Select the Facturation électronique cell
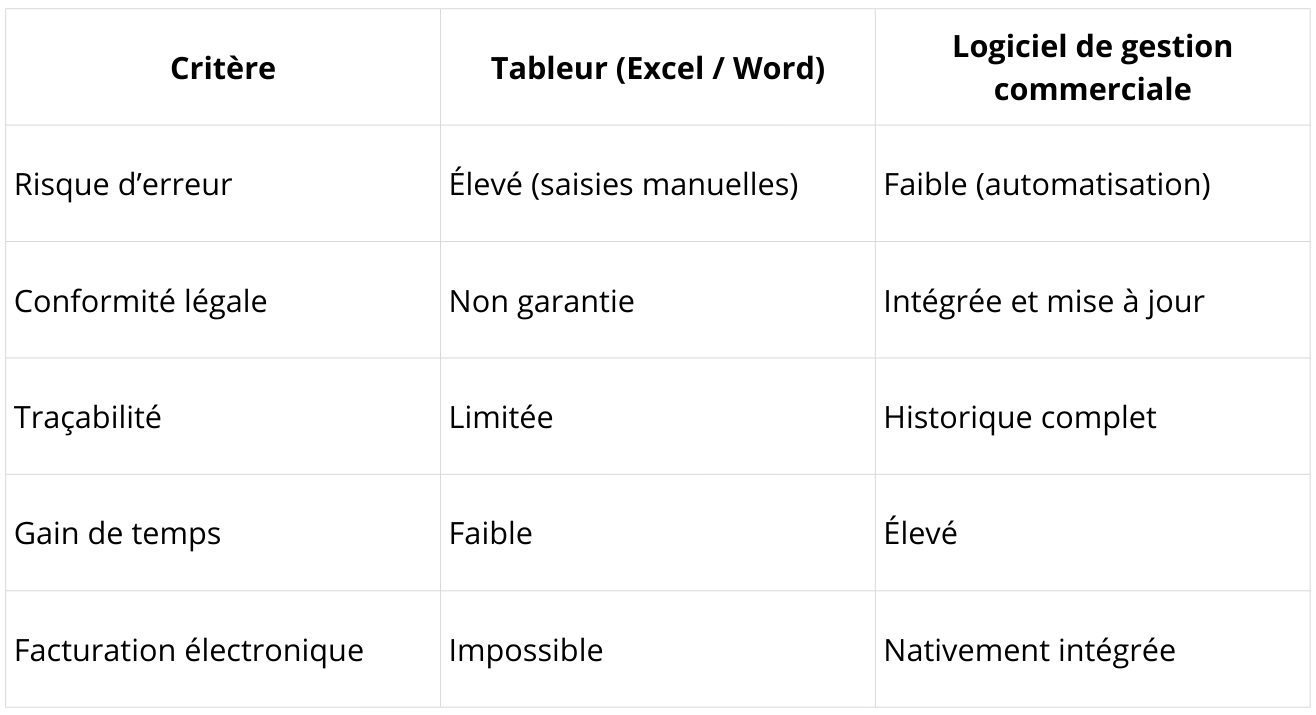Screen dimensions: 1316x715 point(188,650)
